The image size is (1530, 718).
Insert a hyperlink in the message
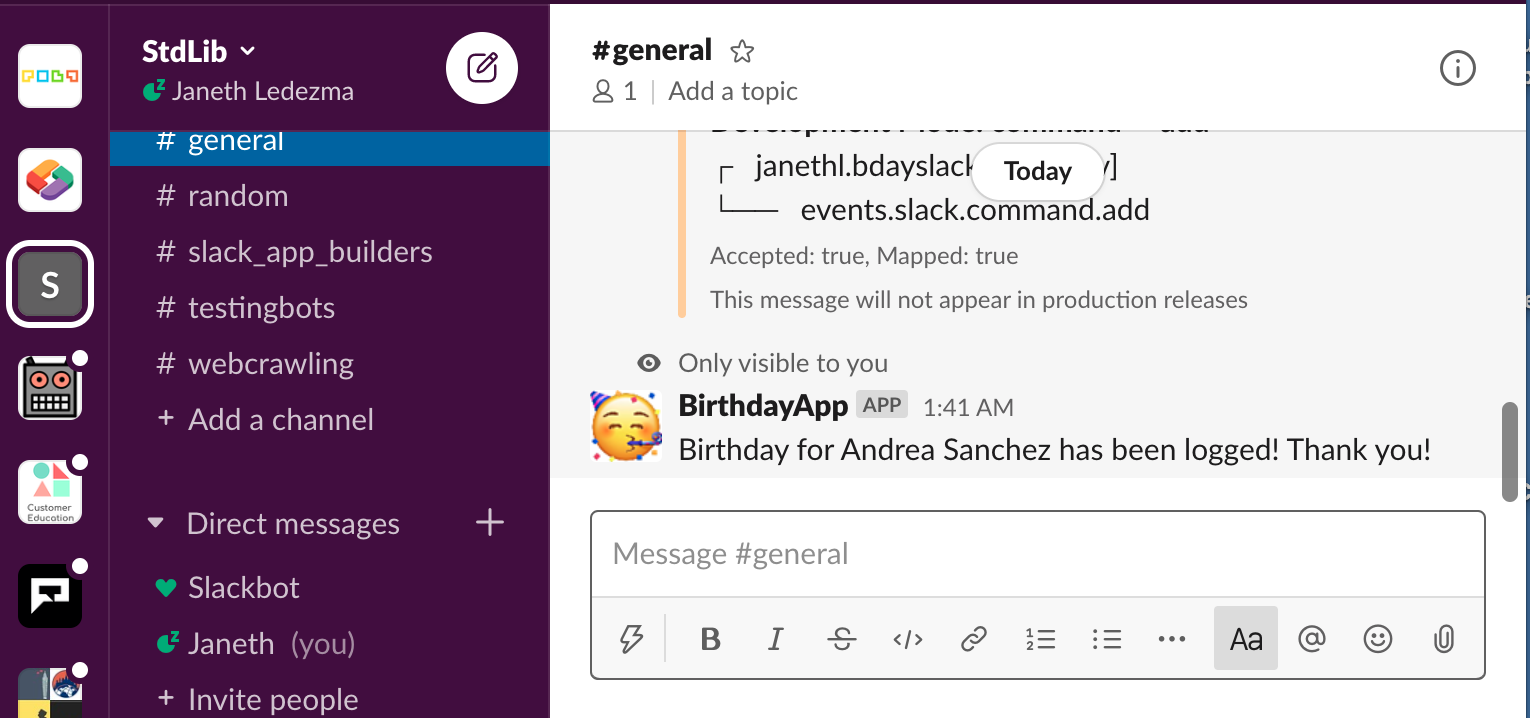click(x=974, y=638)
